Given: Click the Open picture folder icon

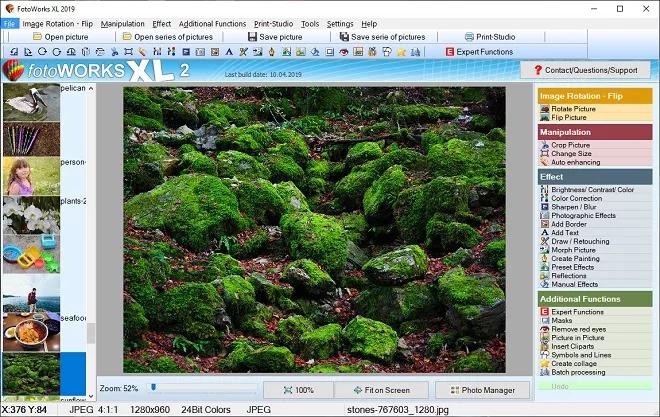Looking at the screenshot, I should 37,37.
